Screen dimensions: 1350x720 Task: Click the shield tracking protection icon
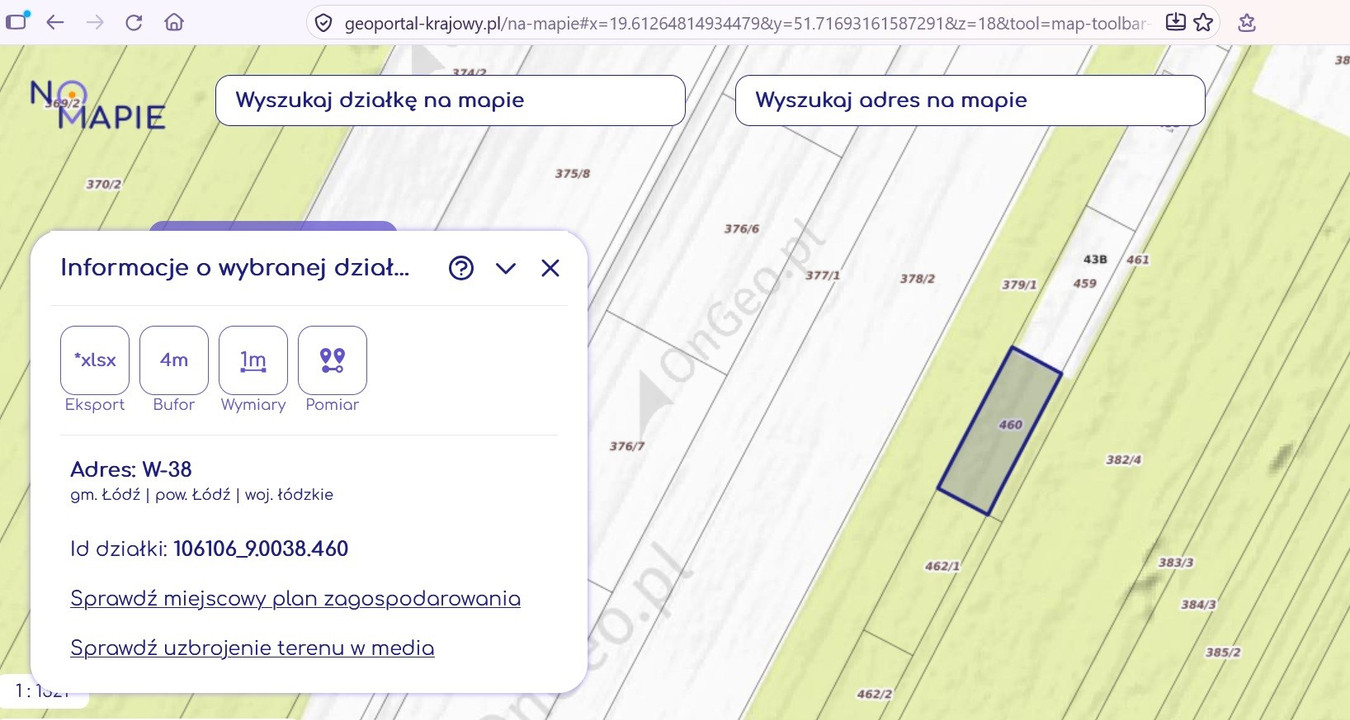pos(323,22)
